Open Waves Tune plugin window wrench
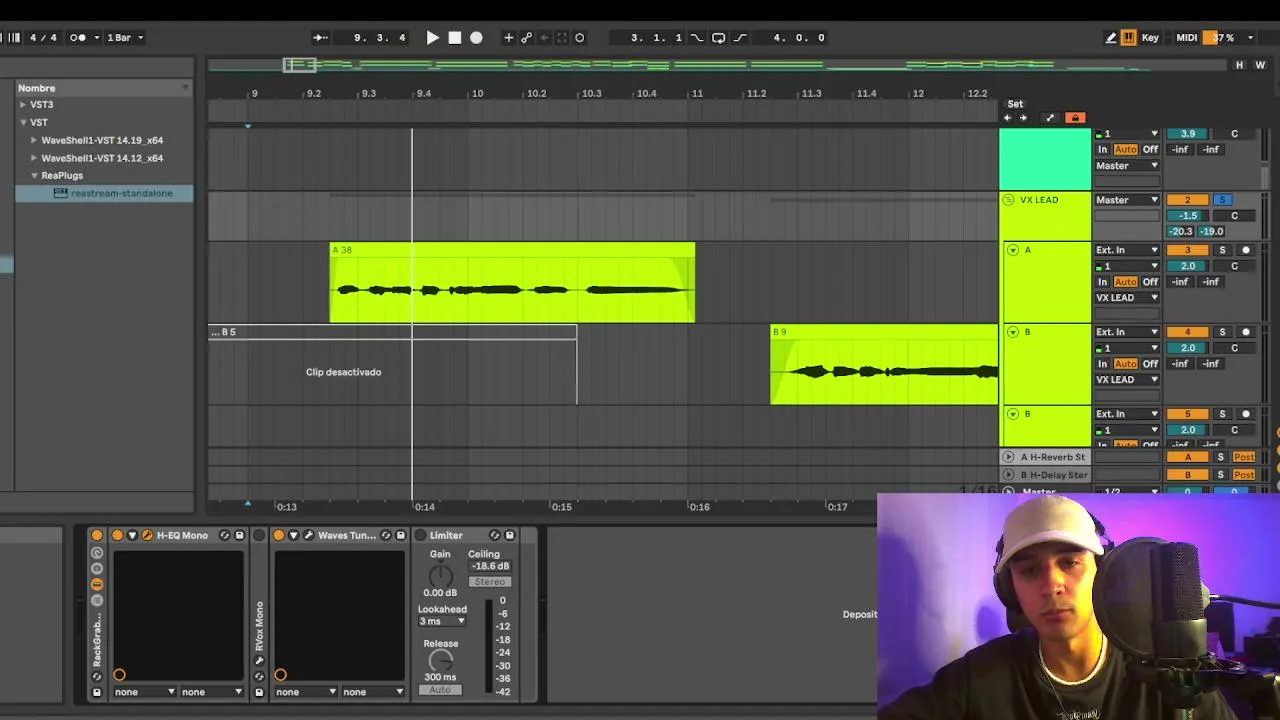Viewport: 1280px width, 720px height. [308, 536]
